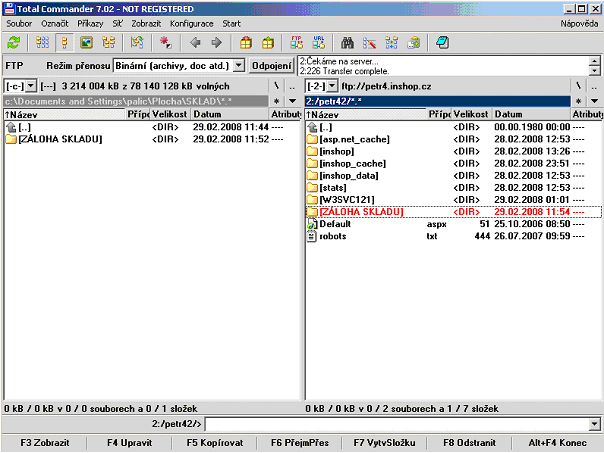
Task: Open the Označit menu
Action: [55, 23]
